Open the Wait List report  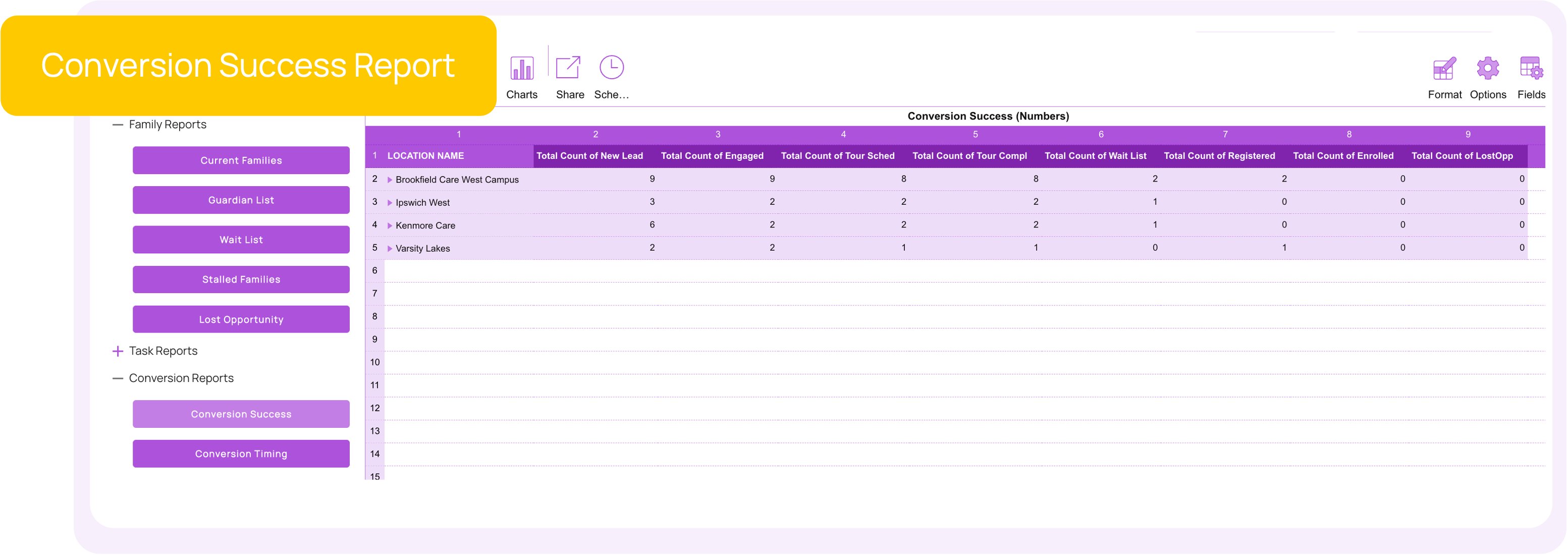pyautogui.click(x=241, y=240)
